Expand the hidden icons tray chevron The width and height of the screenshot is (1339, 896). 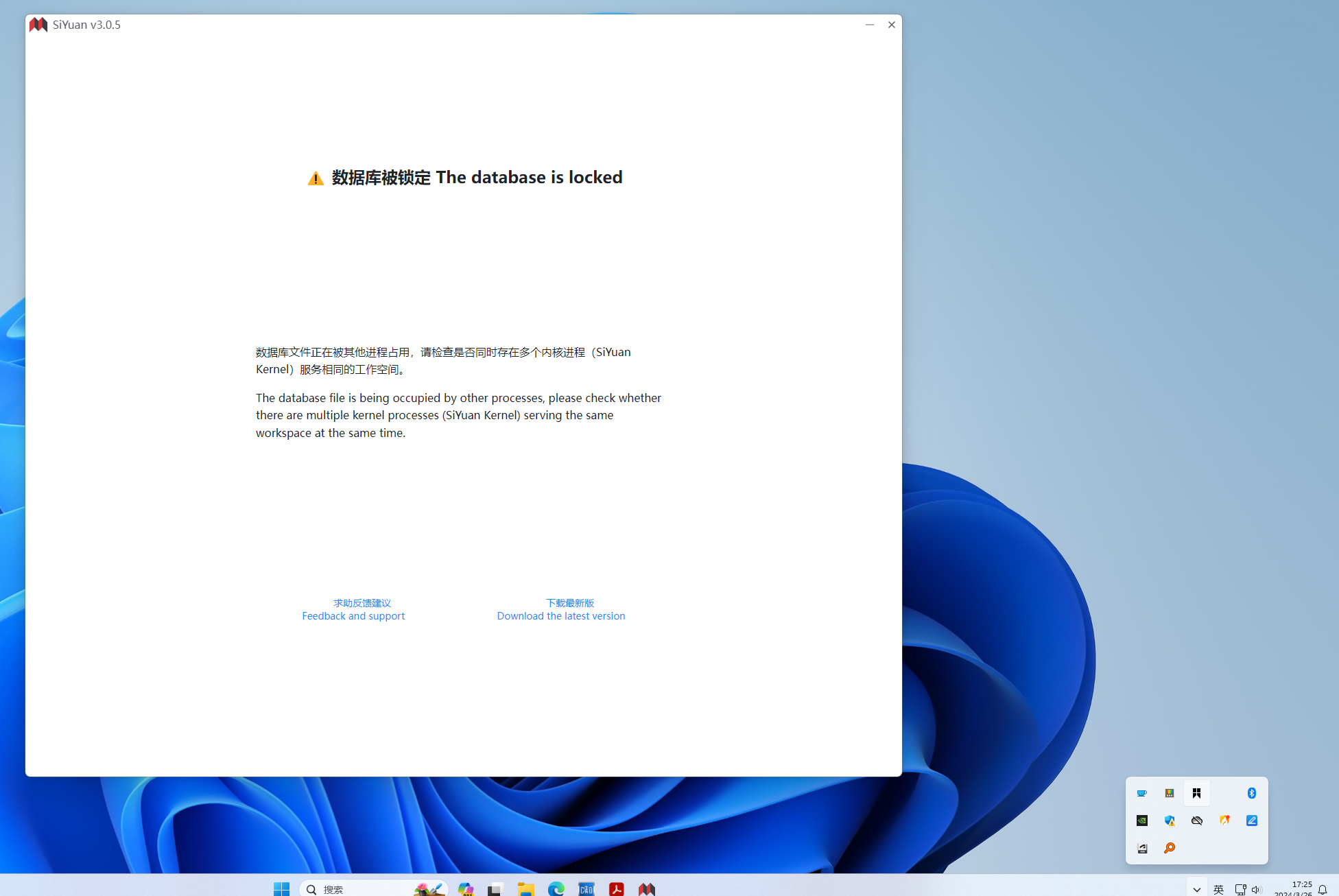click(1196, 888)
